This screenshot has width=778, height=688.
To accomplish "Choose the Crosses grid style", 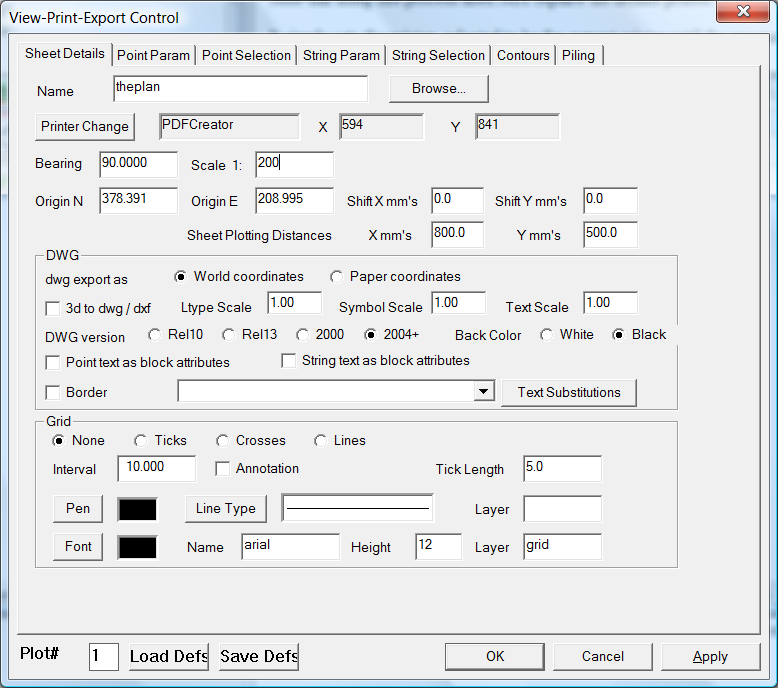I will coord(223,441).
